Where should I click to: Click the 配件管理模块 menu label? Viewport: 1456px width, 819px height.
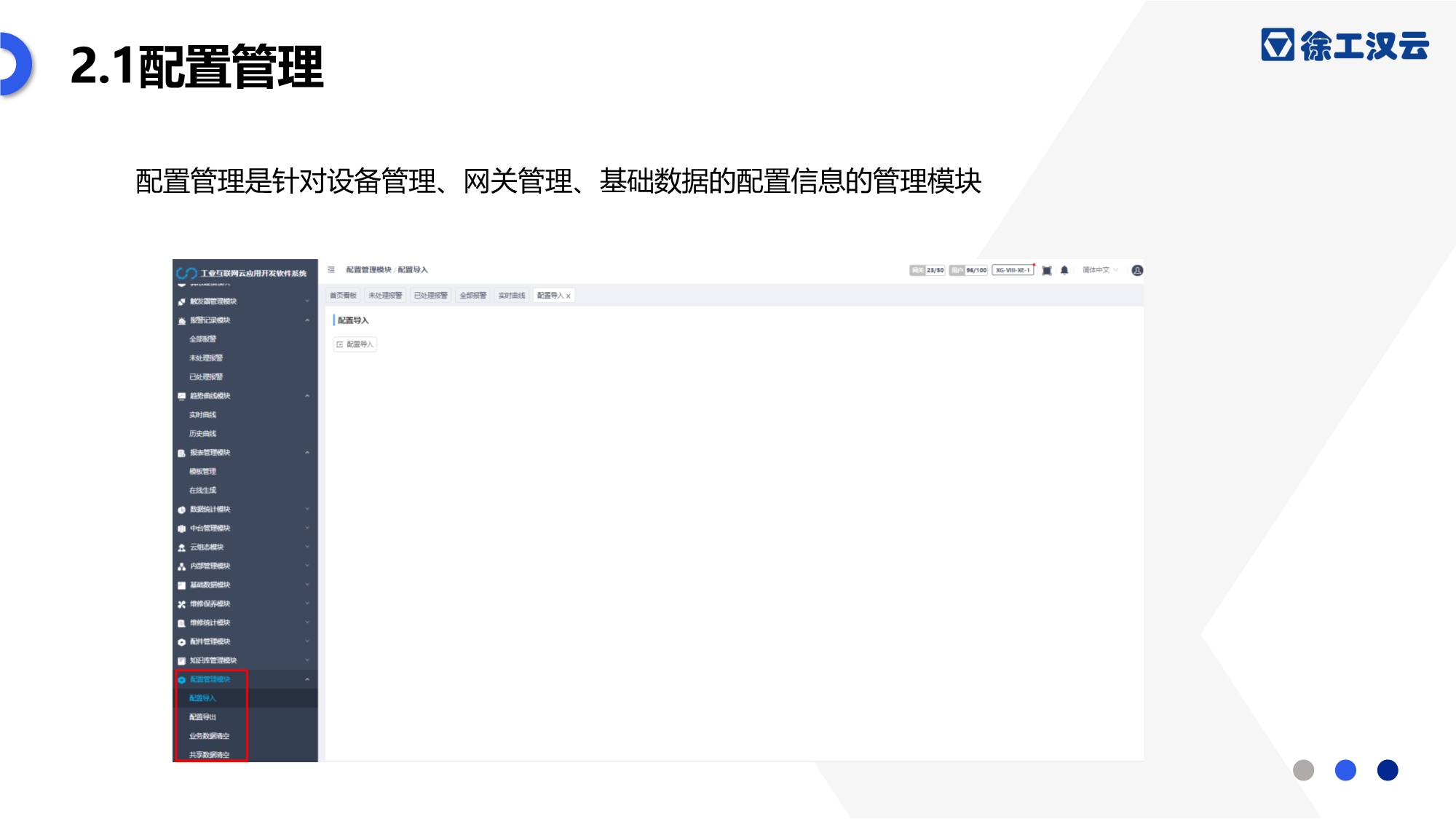click(210, 642)
